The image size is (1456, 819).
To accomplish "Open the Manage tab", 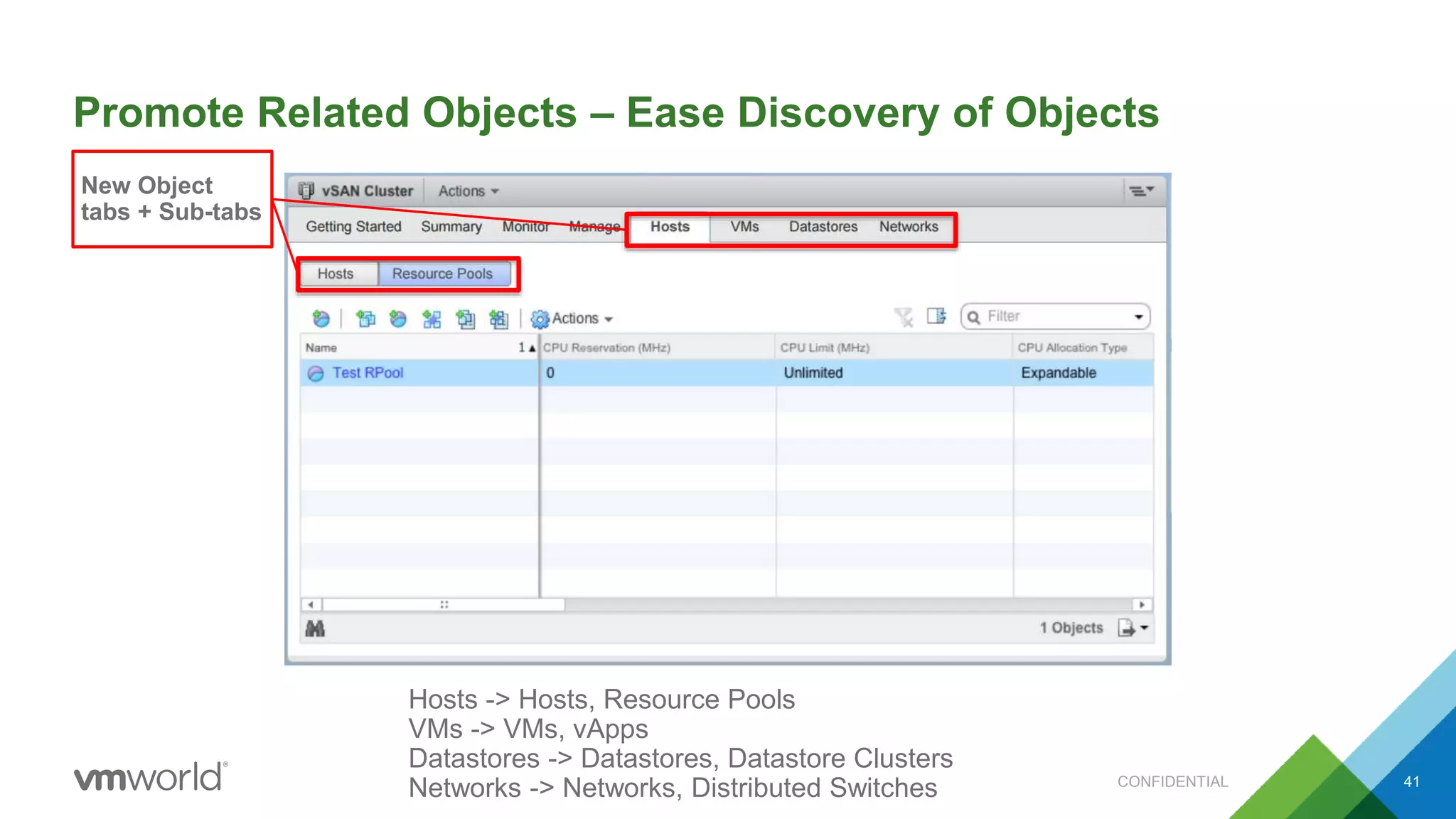I will tap(595, 226).
